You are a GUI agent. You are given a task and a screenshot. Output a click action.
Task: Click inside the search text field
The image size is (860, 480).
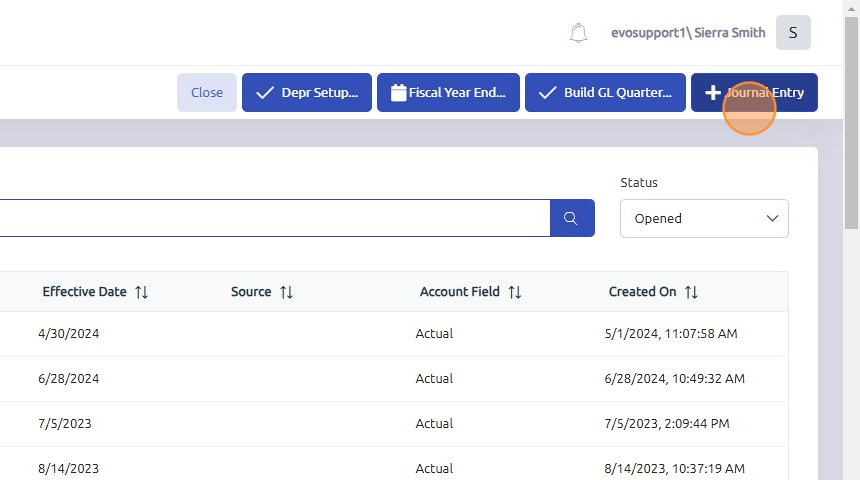point(270,218)
